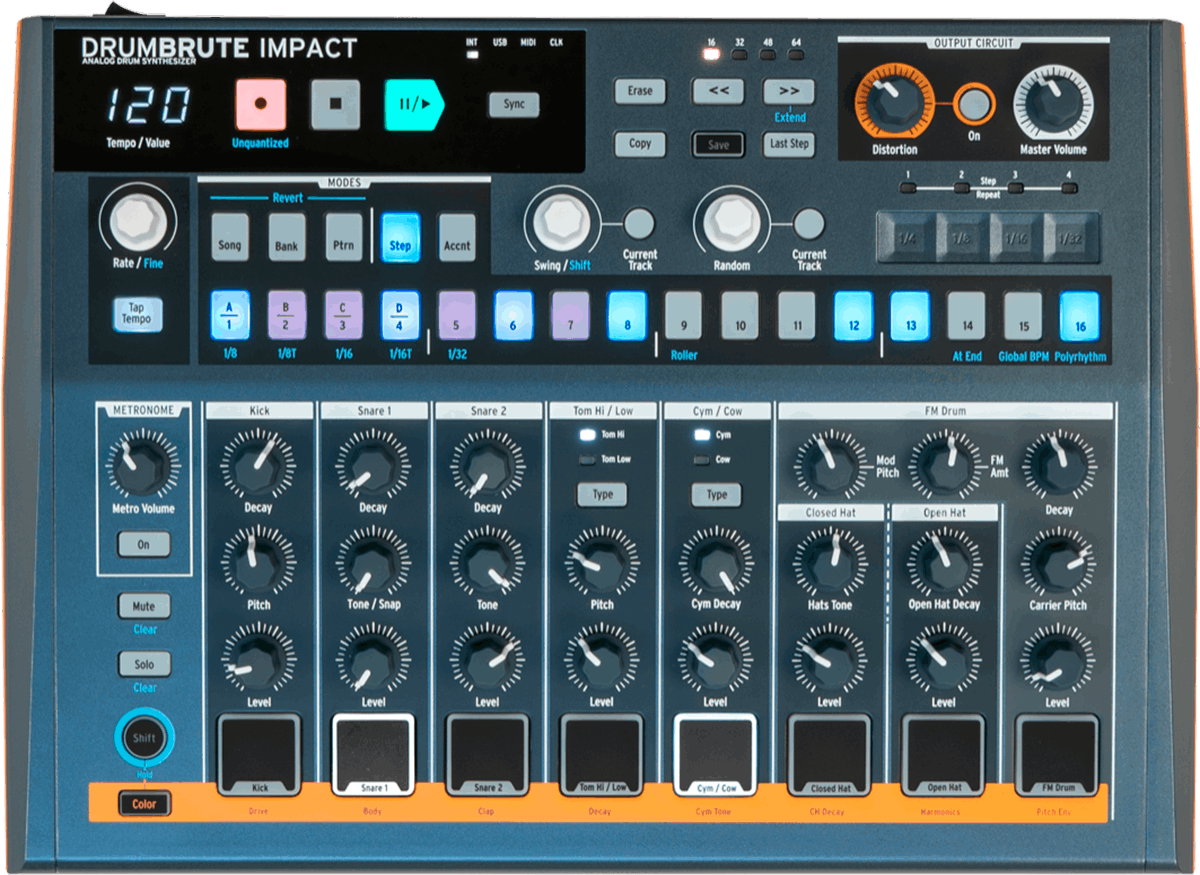Trigger the Cym / Cow pad
1200x875 pixels.
tap(716, 755)
